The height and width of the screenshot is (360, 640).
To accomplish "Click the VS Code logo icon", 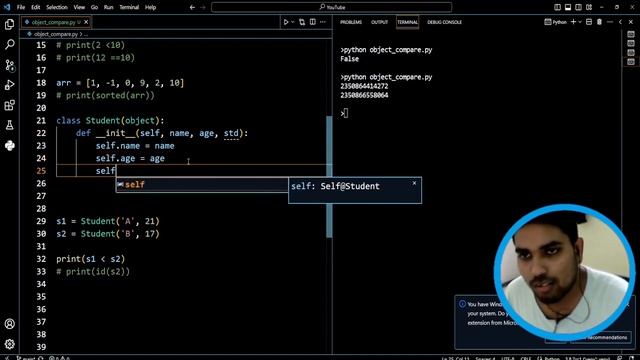I will tap(7, 7).
